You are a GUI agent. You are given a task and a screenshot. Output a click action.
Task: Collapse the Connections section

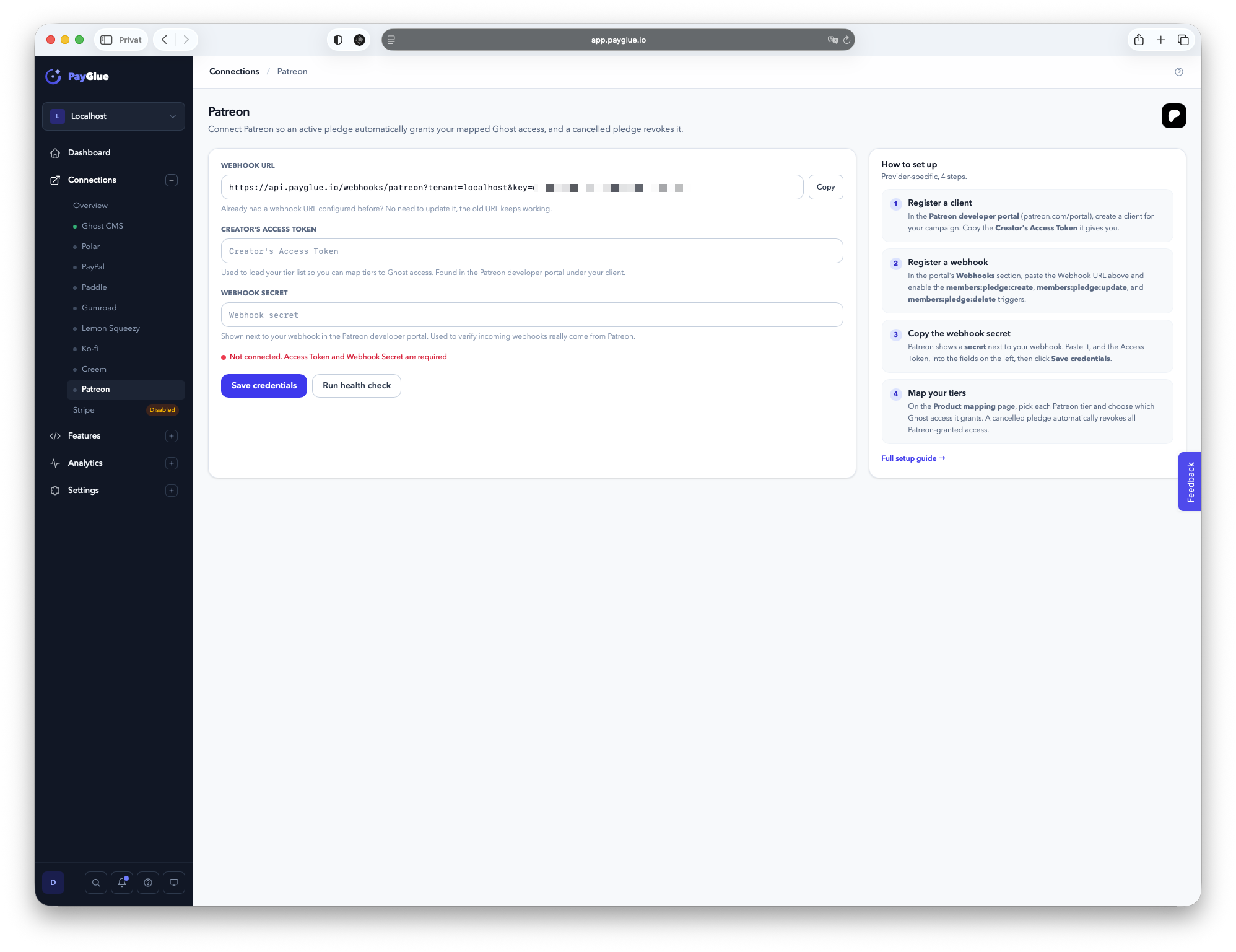[x=172, y=180]
